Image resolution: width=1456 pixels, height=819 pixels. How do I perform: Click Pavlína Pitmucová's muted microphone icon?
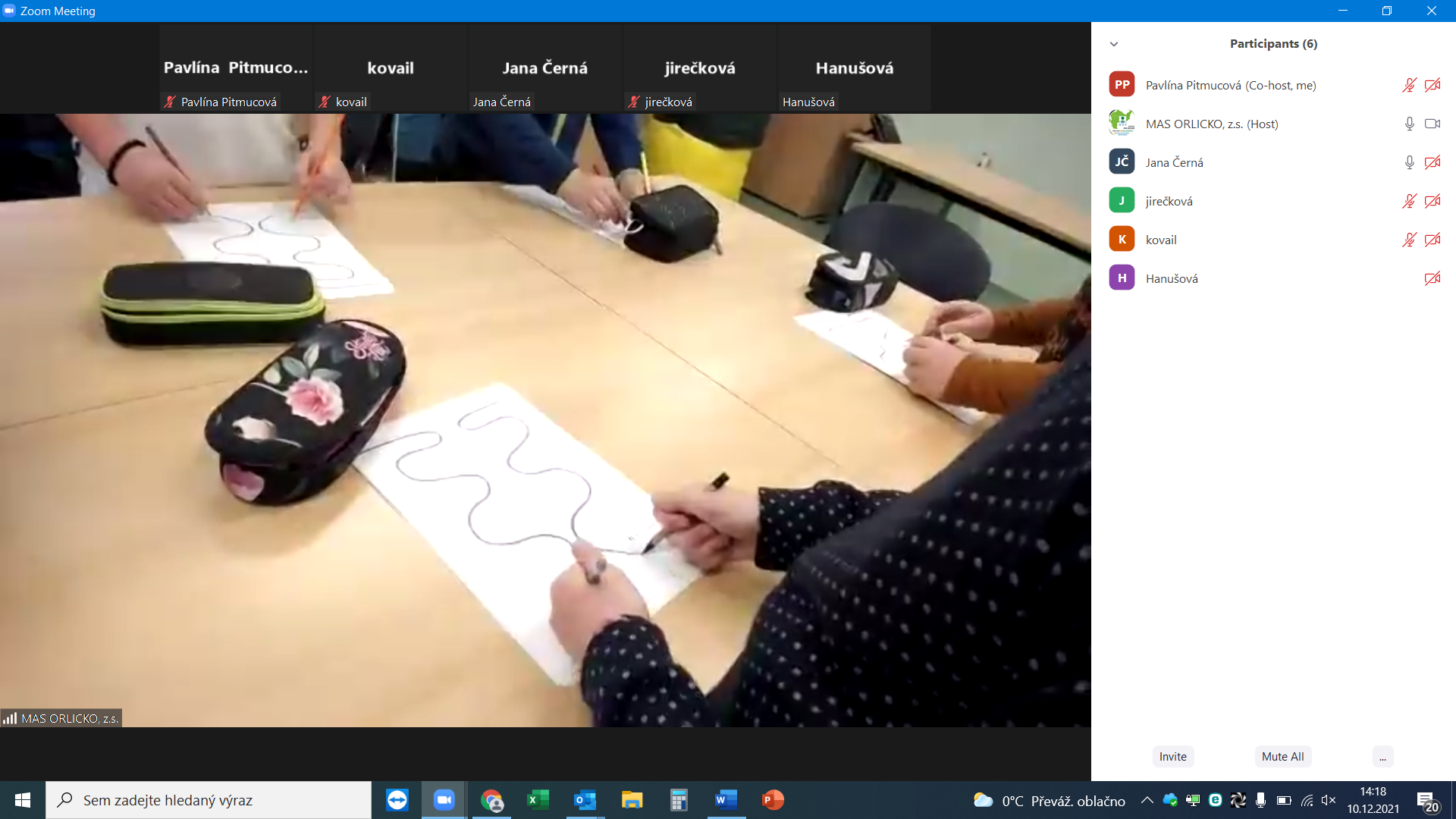(x=1409, y=85)
